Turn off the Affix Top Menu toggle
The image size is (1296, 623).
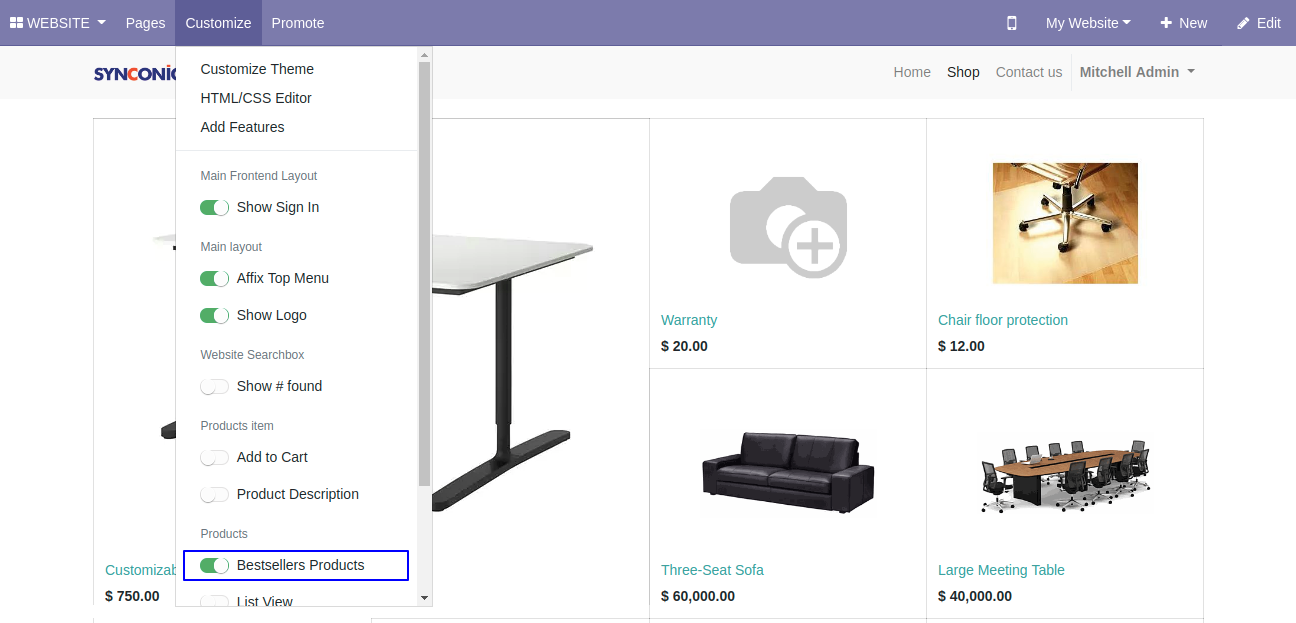(215, 279)
